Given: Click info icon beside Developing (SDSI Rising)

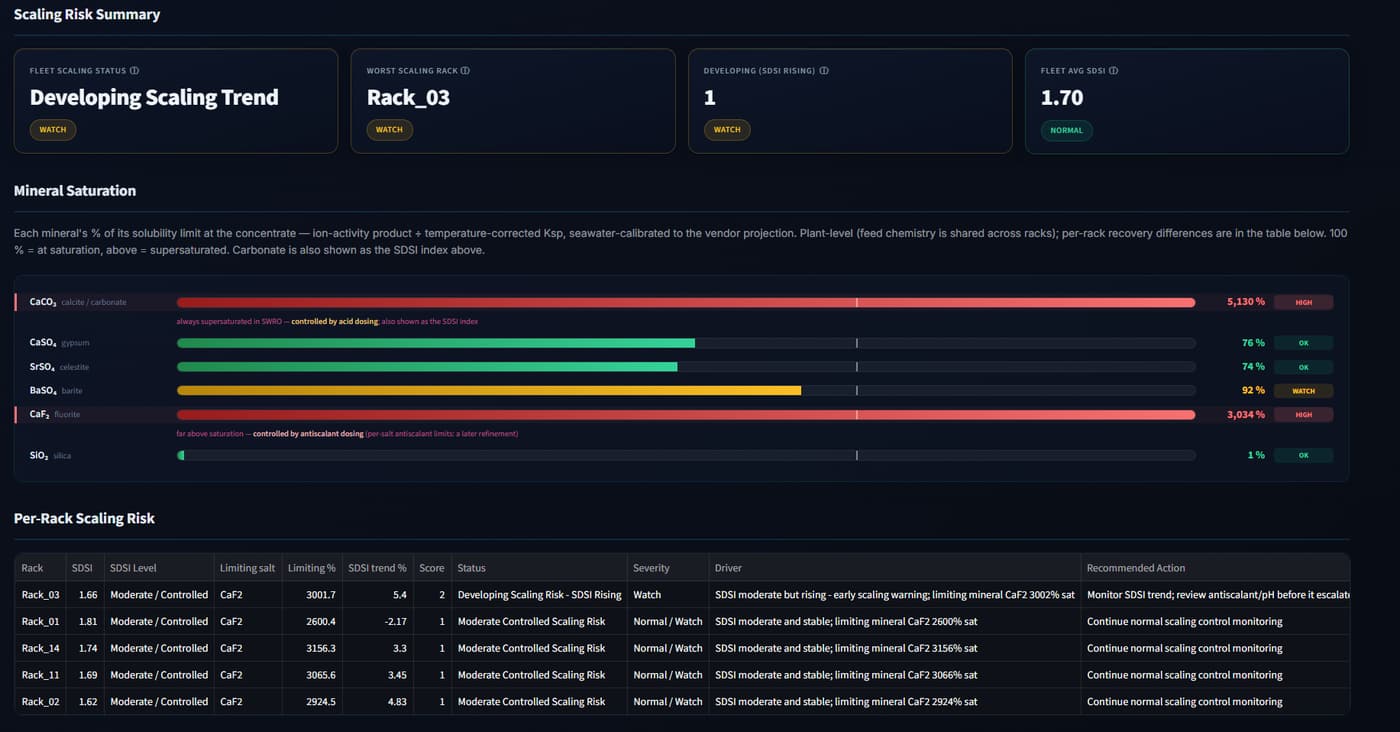Looking at the screenshot, I should coord(824,71).
